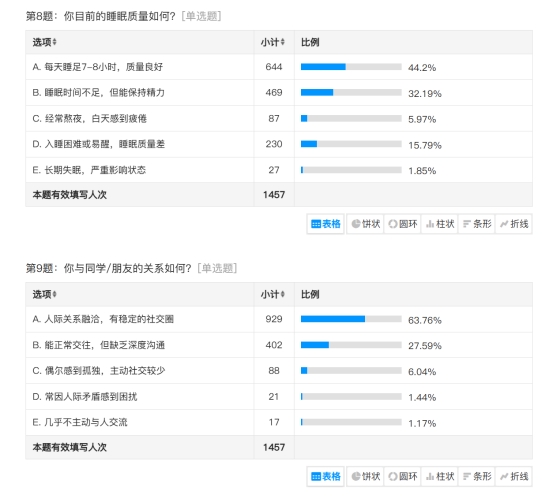
Task: Sort question 9 by 选项 column
Action: pyautogui.click(x=44, y=294)
